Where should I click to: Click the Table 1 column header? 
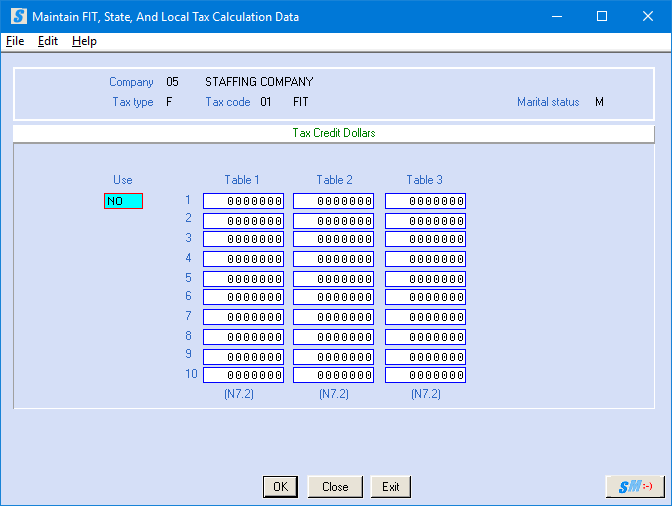[242, 180]
